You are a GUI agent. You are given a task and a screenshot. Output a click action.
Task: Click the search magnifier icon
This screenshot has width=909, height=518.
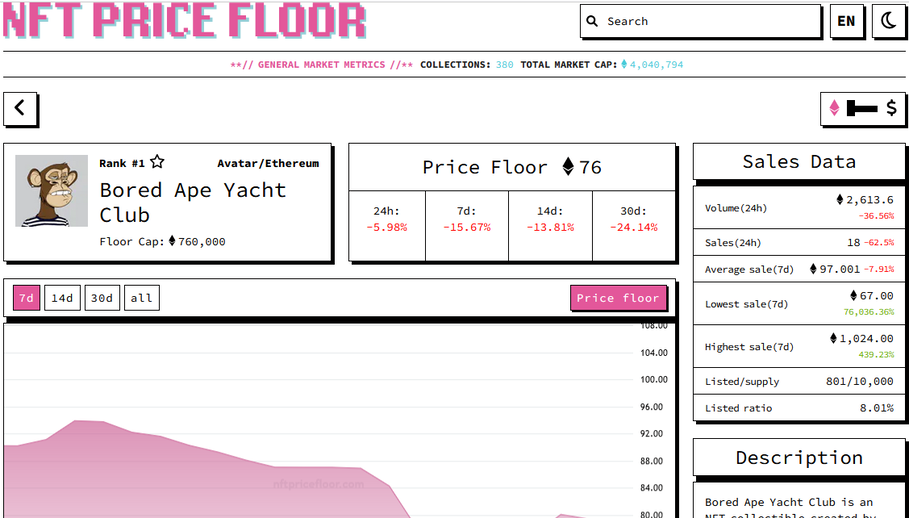point(592,21)
